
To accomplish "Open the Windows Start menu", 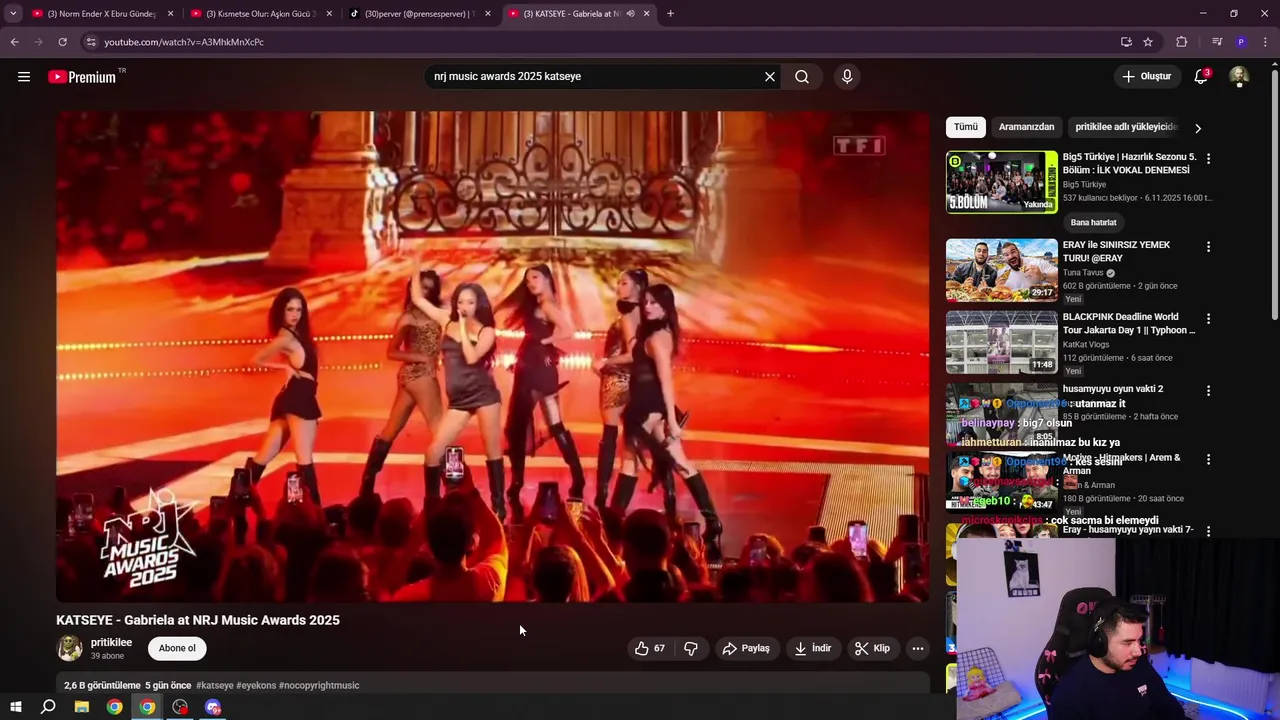I will (15, 707).
